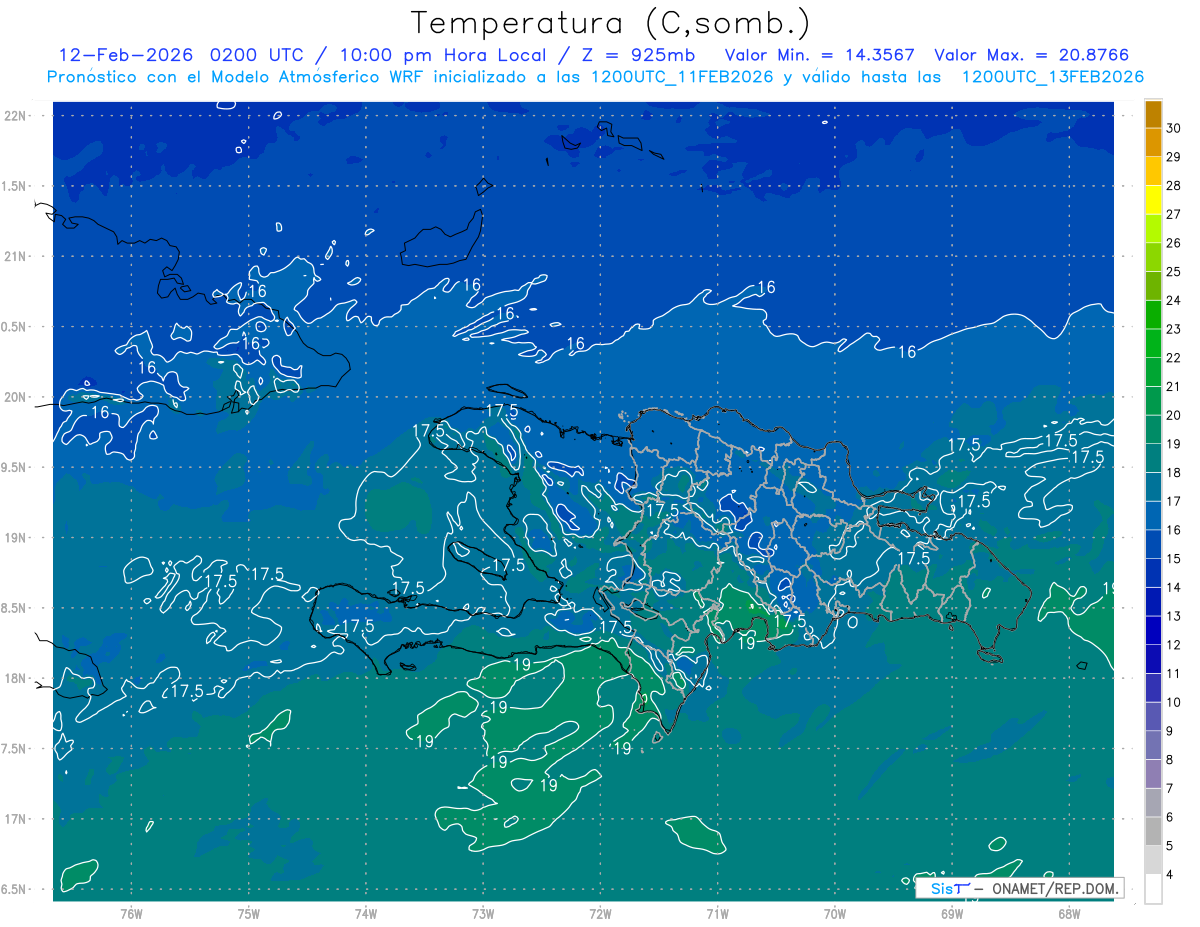Click the '74W' longitude label
Image resolution: width=1200 pixels, height=927 pixels.
tap(365, 913)
